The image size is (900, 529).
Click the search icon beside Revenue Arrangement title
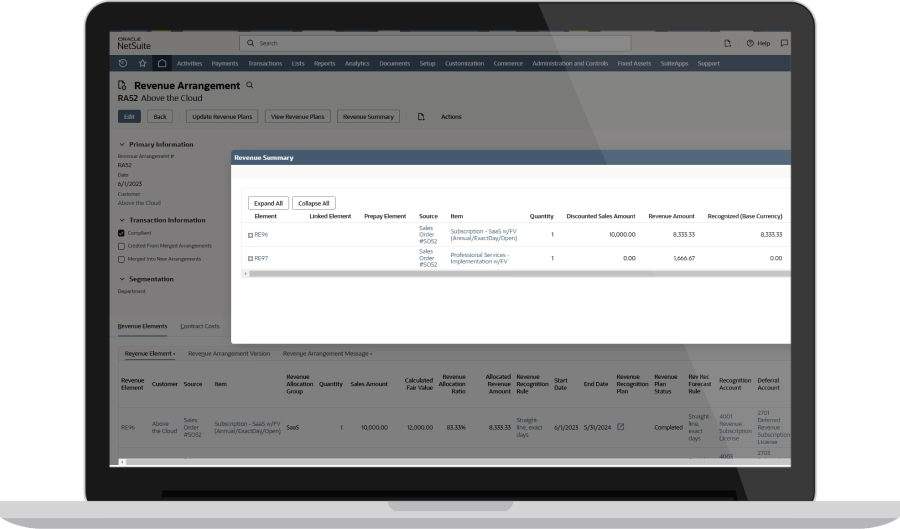point(250,86)
